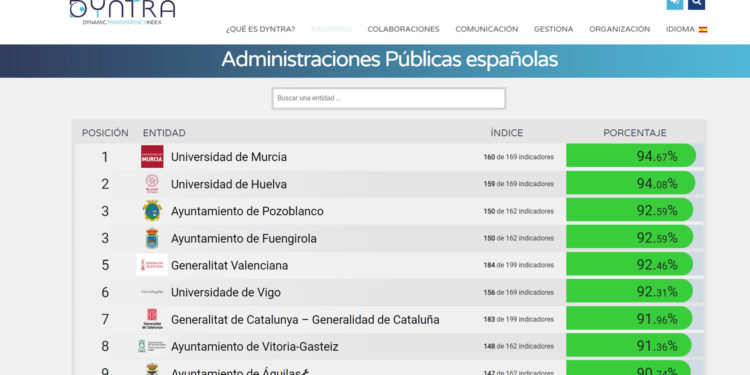Click the 94.67% percentage bar
This screenshot has width=750, height=375.
pos(631,155)
